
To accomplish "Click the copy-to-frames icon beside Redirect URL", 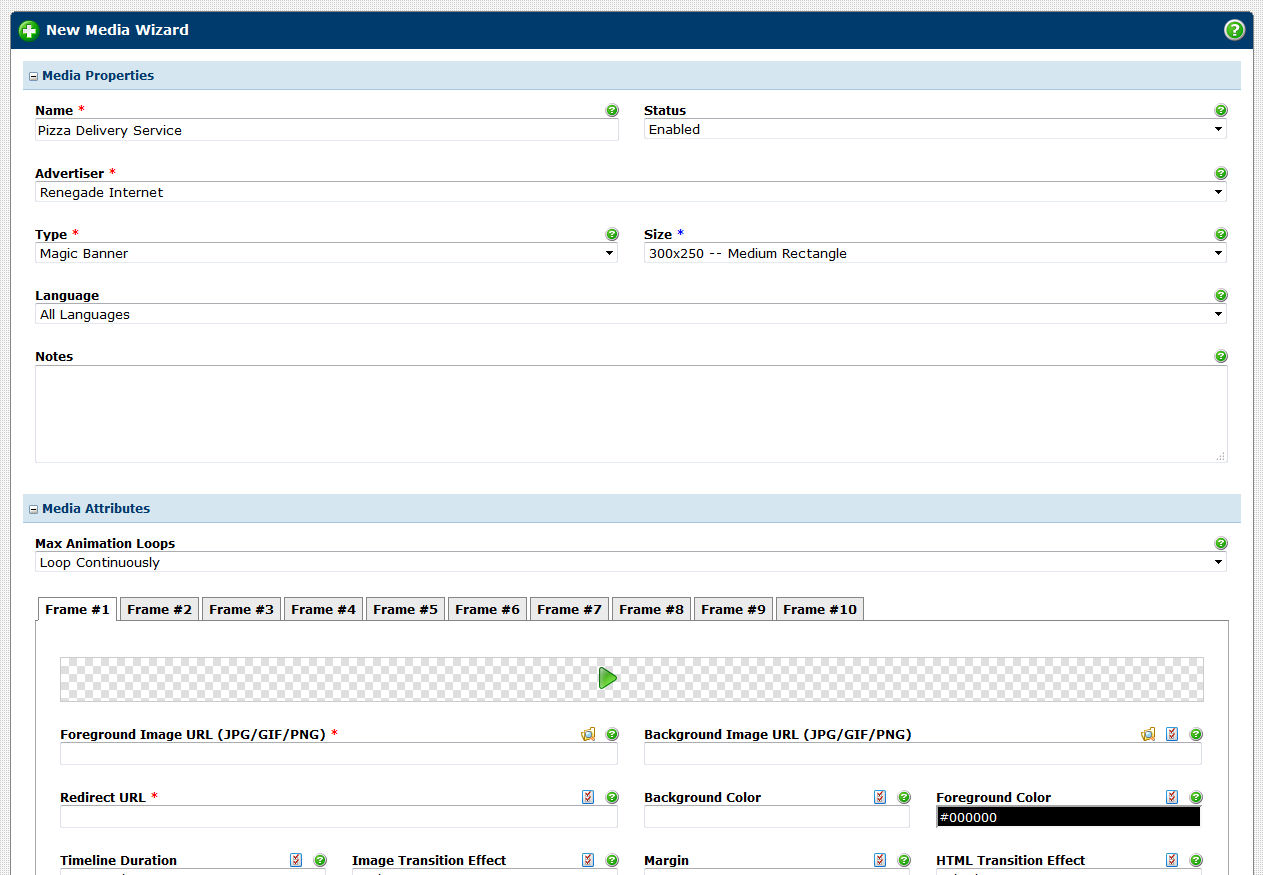I will point(588,797).
